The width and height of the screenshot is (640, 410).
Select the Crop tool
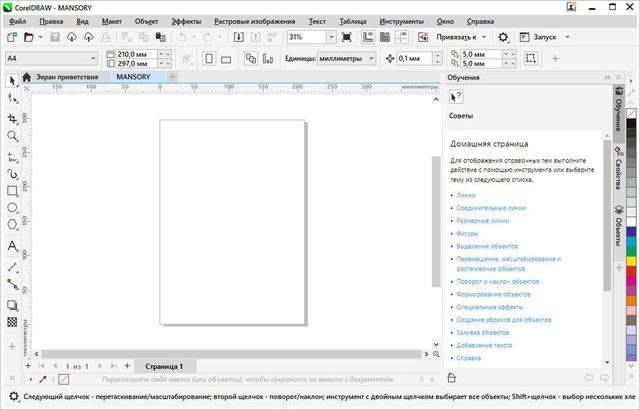(12, 118)
